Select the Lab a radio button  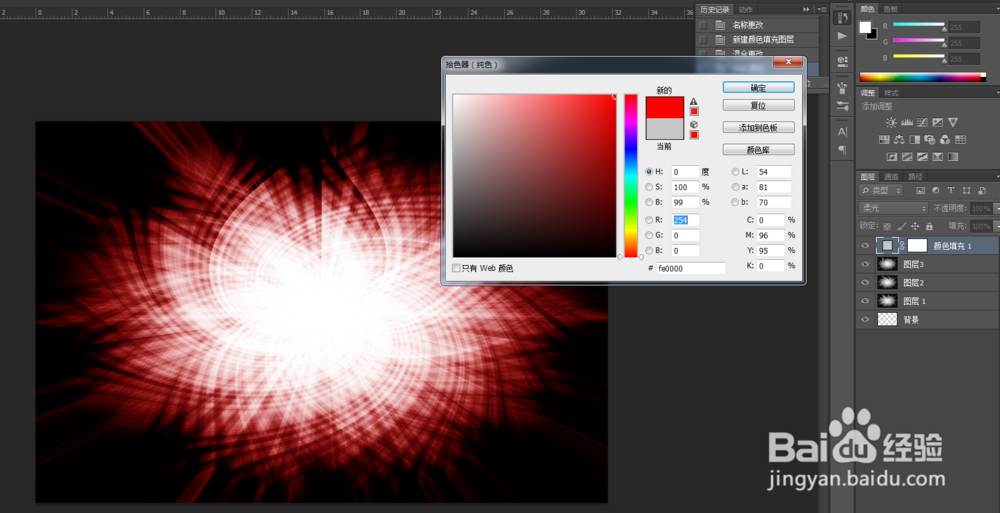[735, 187]
